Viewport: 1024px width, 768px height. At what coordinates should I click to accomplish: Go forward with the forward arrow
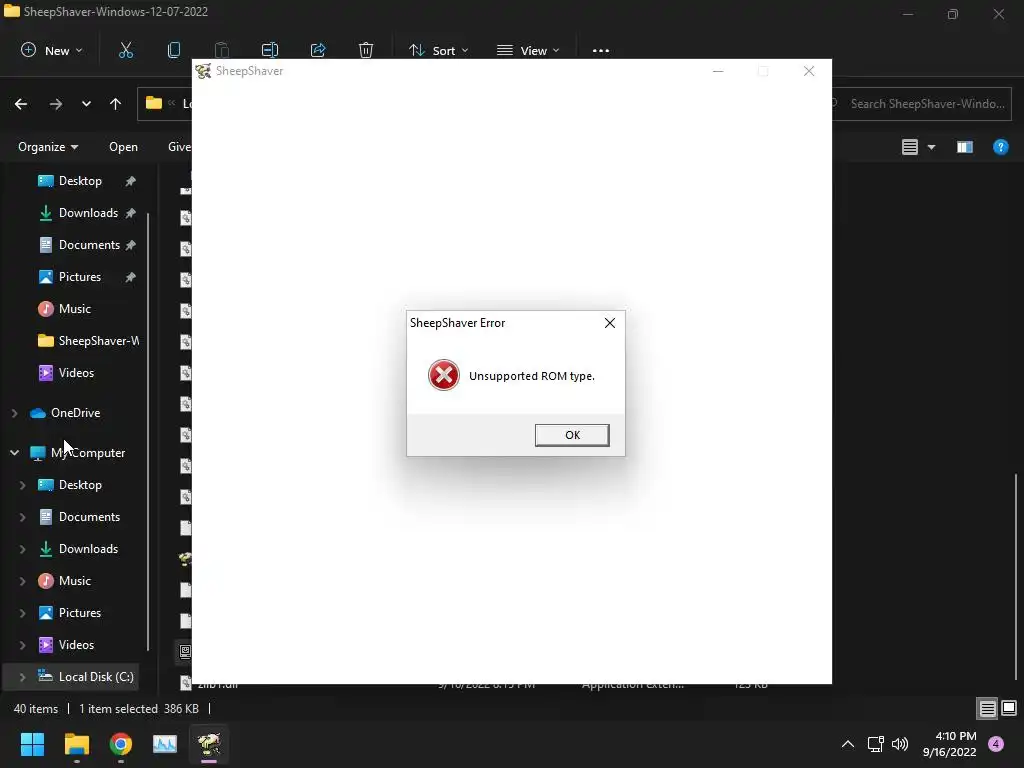point(56,104)
